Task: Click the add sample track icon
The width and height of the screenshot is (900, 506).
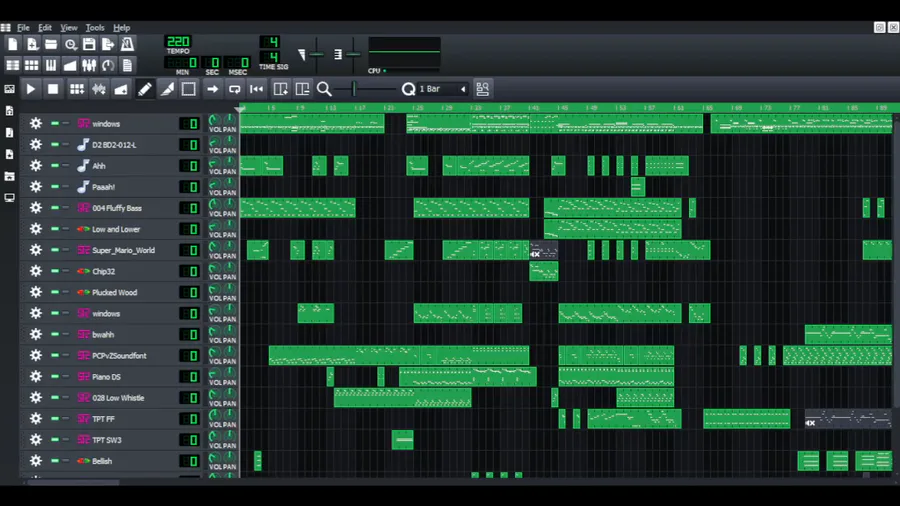Action: (x=99, y=89)
